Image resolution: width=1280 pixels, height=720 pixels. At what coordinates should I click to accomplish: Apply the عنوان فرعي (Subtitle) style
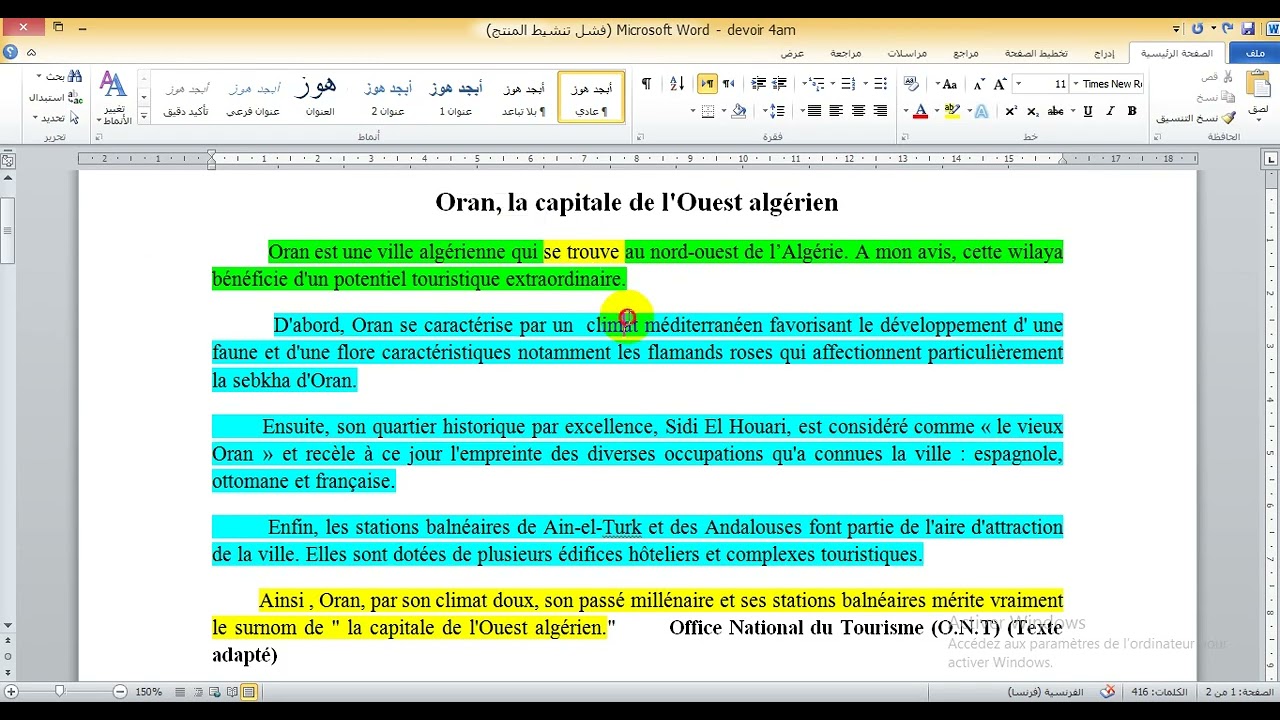(x=253, y=97)
